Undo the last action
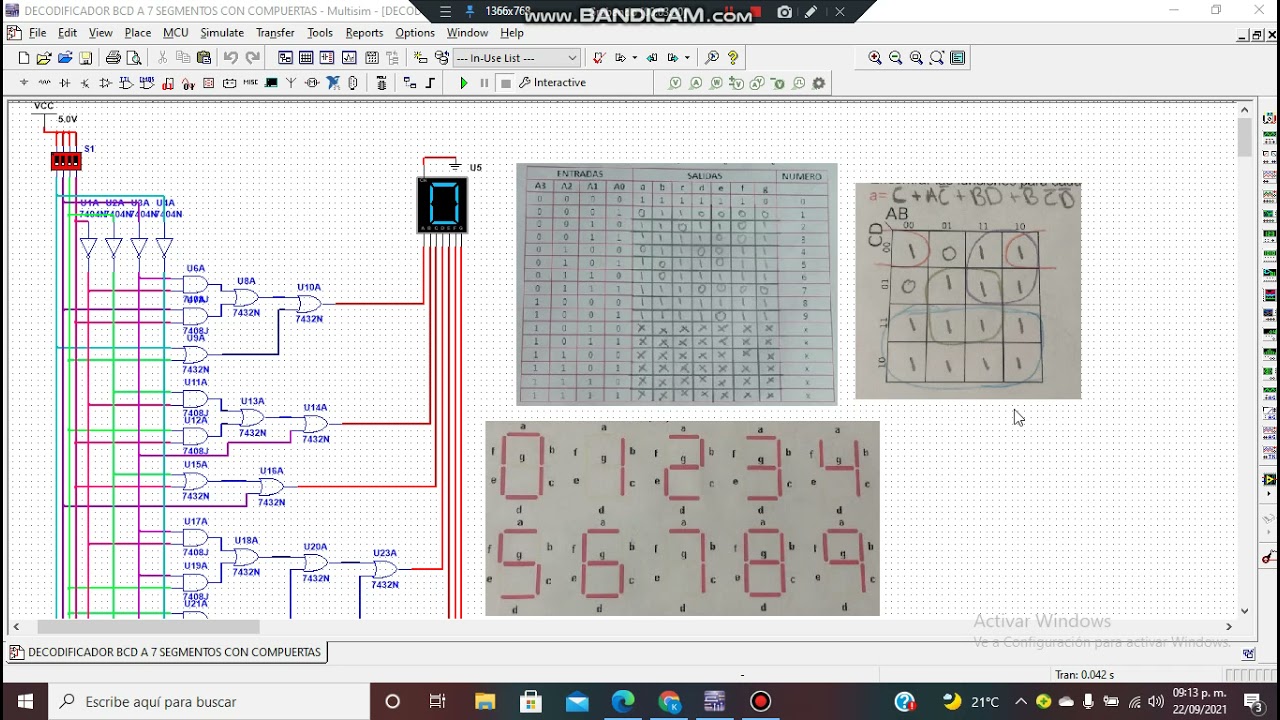Viewport: 1280px width, 720px height. pos(231,58)
